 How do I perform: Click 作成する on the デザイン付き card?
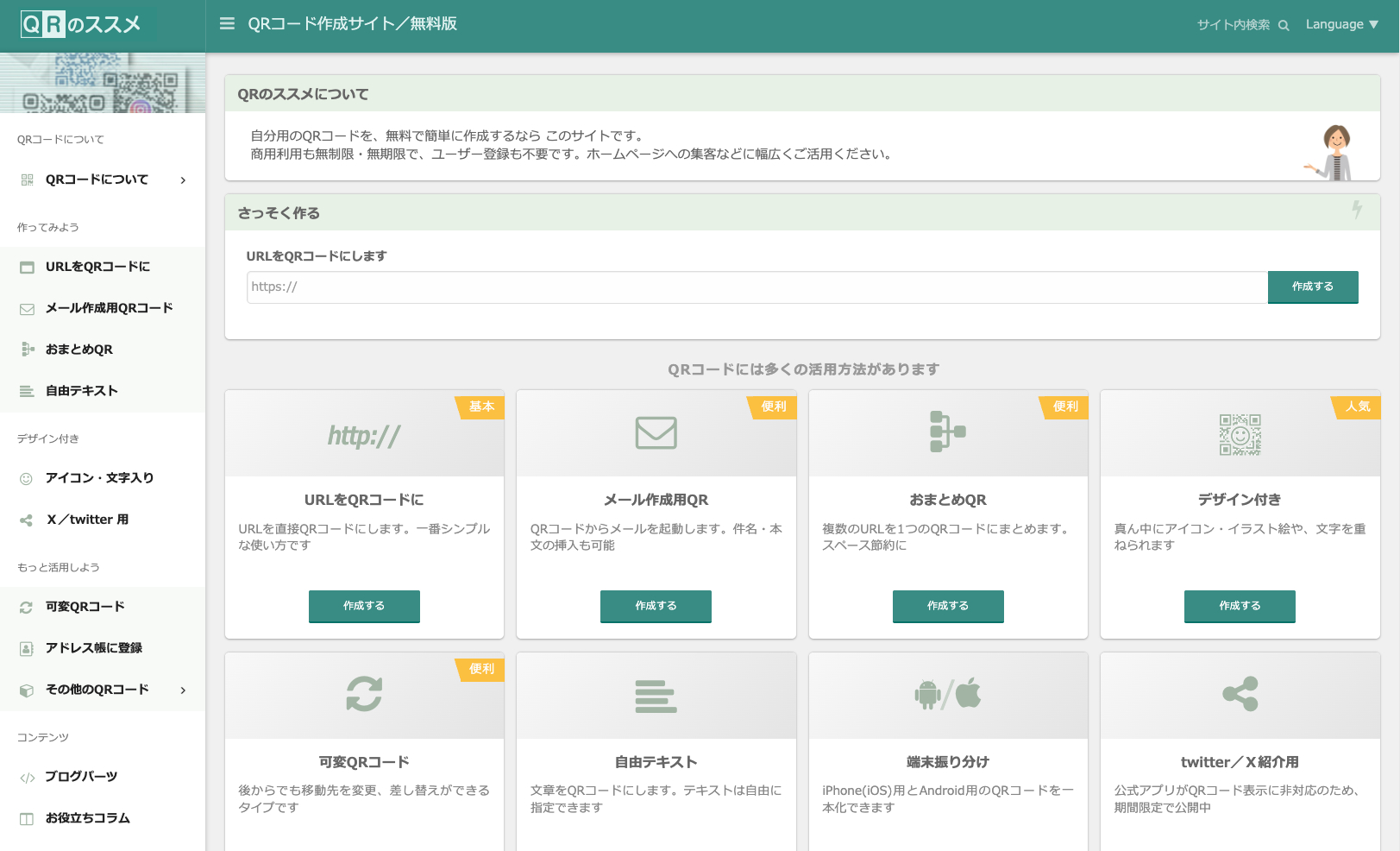[1240, 606]
